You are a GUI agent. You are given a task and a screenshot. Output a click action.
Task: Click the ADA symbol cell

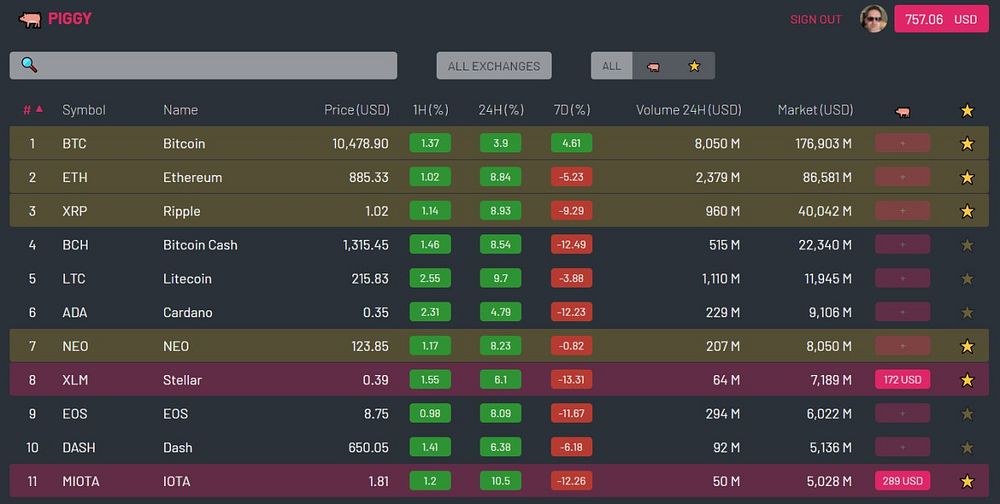coord(75,313)
